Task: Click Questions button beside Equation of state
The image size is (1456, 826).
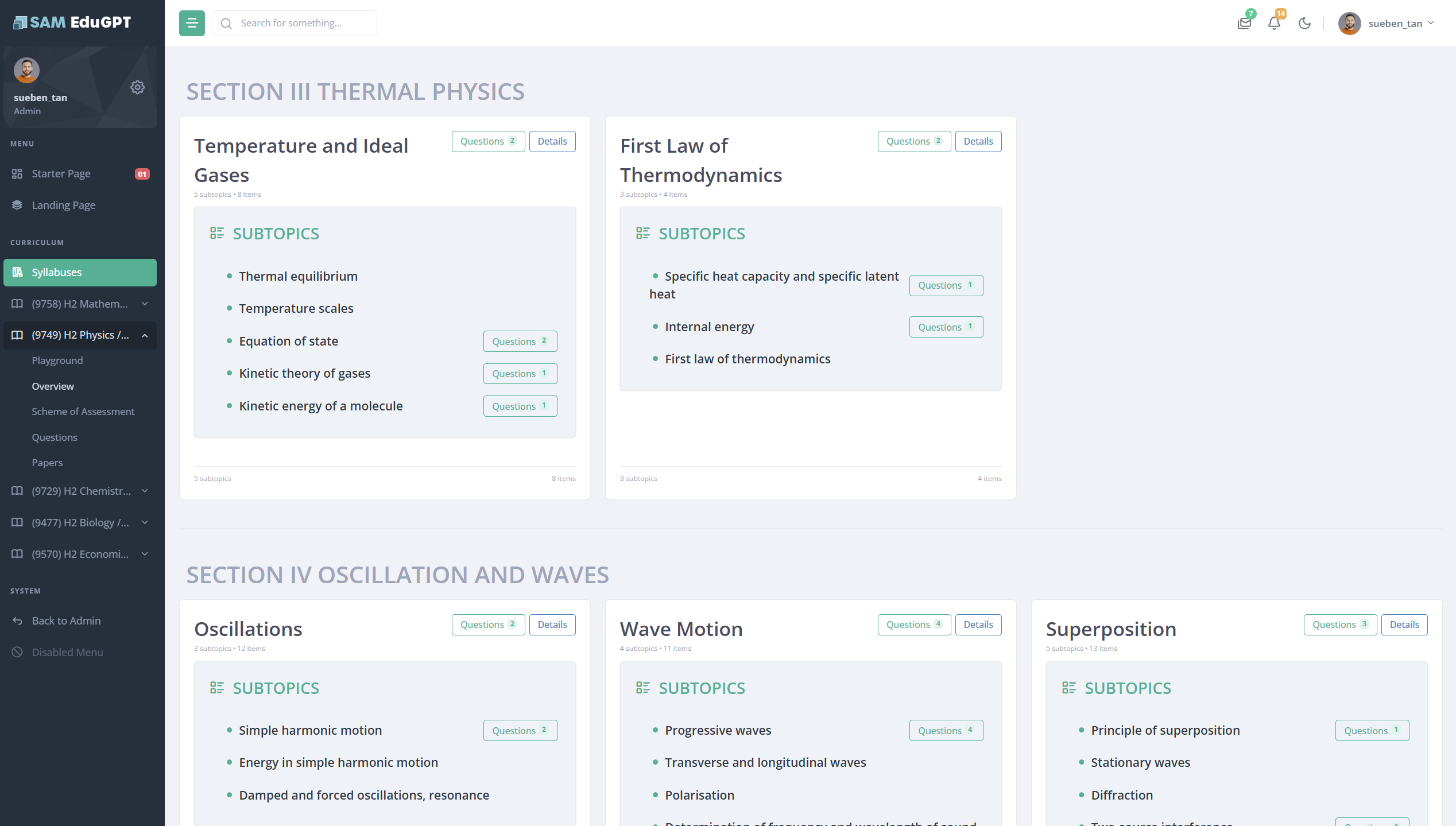Action: (520, 341)
